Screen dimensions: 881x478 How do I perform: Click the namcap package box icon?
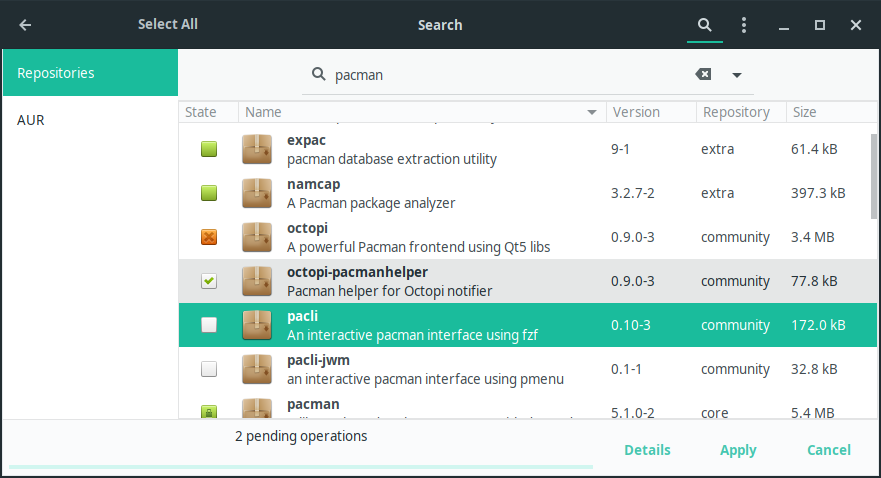coord(257,193)
